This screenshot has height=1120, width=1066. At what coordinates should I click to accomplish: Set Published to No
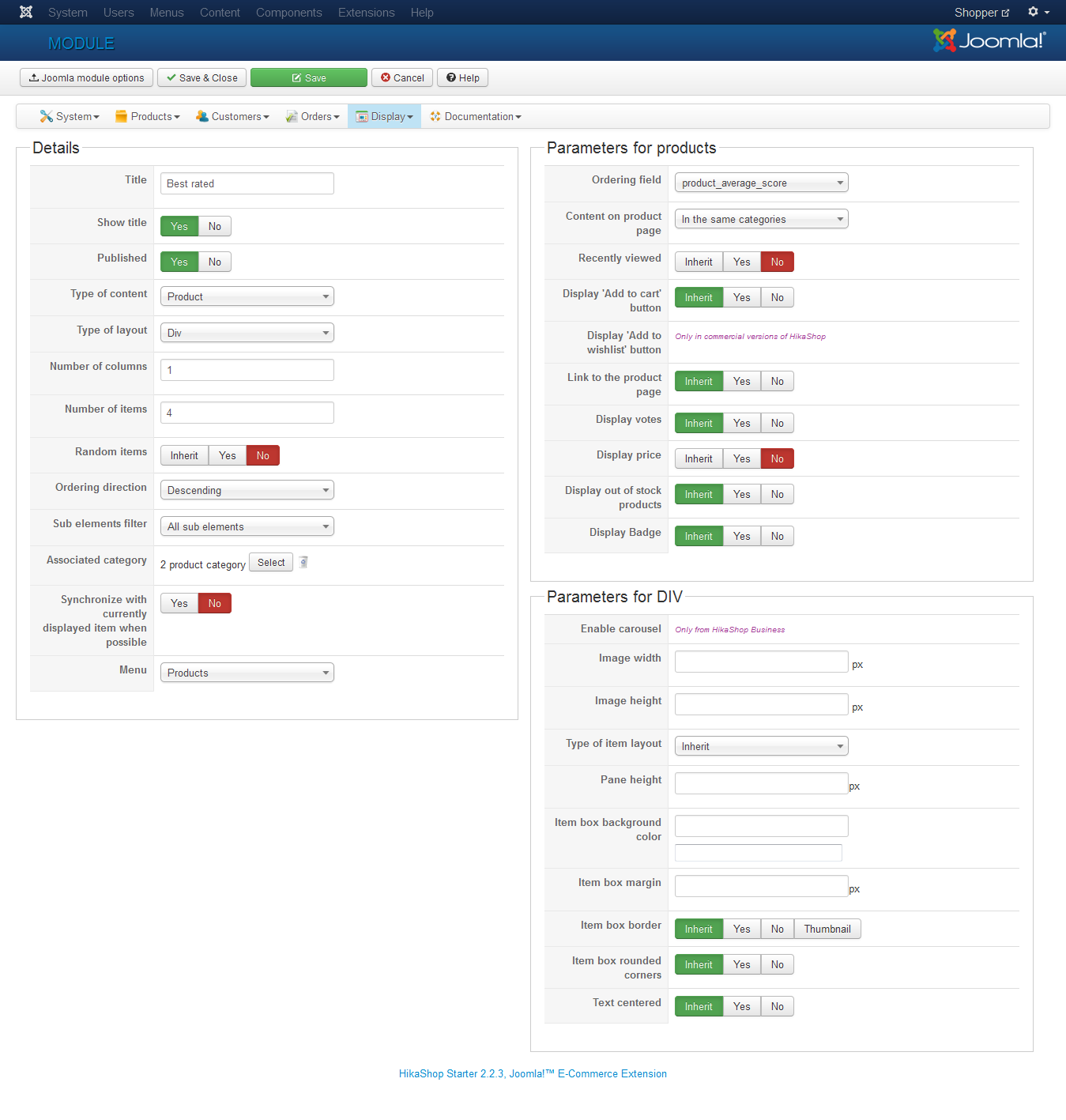[x=215, y=262]
